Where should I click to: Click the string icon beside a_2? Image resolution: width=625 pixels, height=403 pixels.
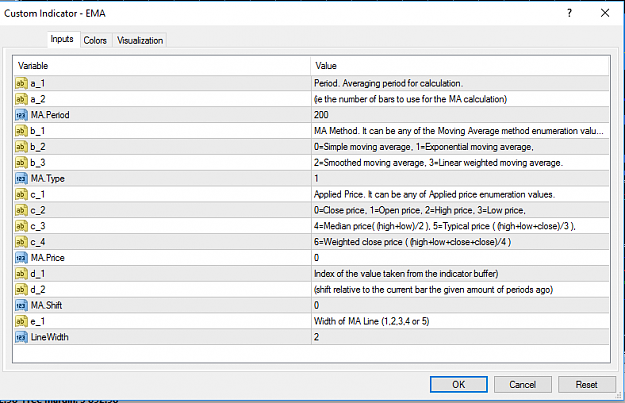(21, 99)
